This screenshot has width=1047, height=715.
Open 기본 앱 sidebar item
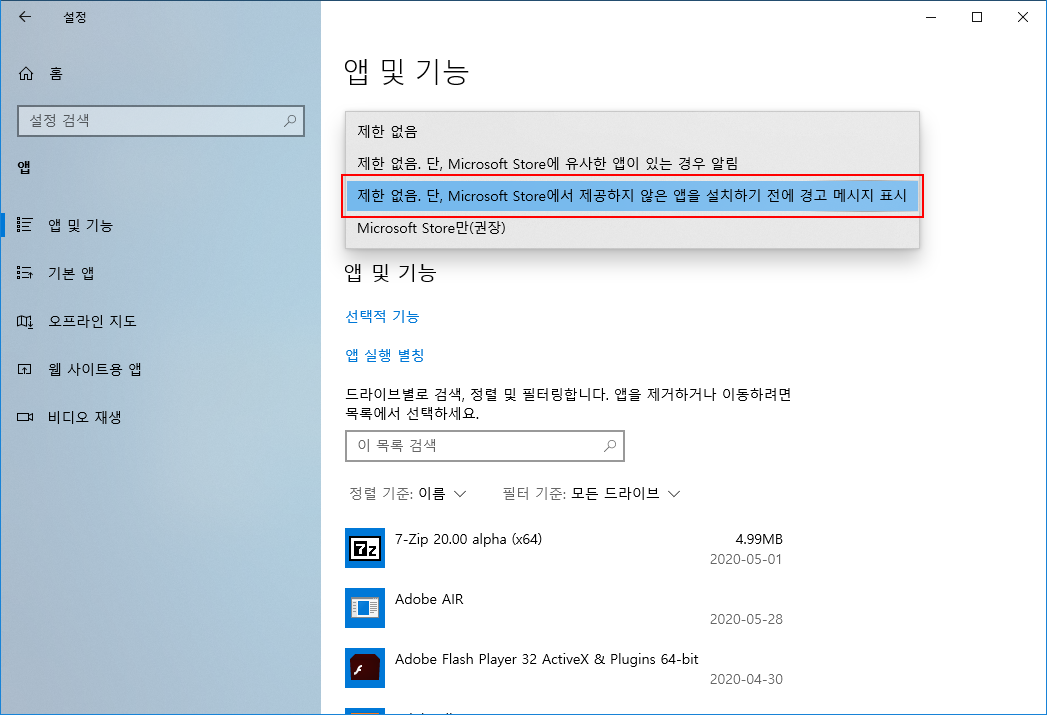pyautogui.click(x=160, y=273)
